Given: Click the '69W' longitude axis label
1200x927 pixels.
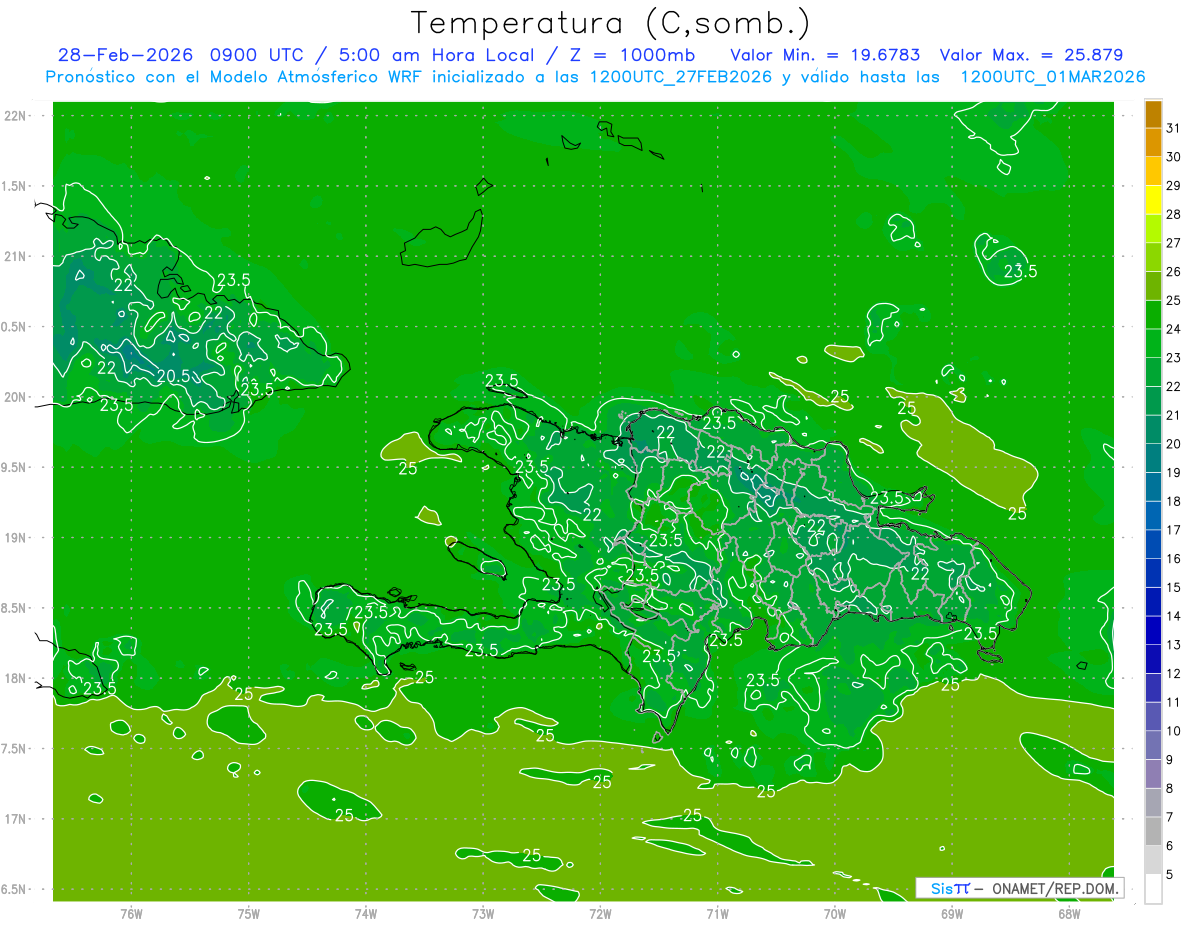Looking at the screenshot, I should 952,913.
